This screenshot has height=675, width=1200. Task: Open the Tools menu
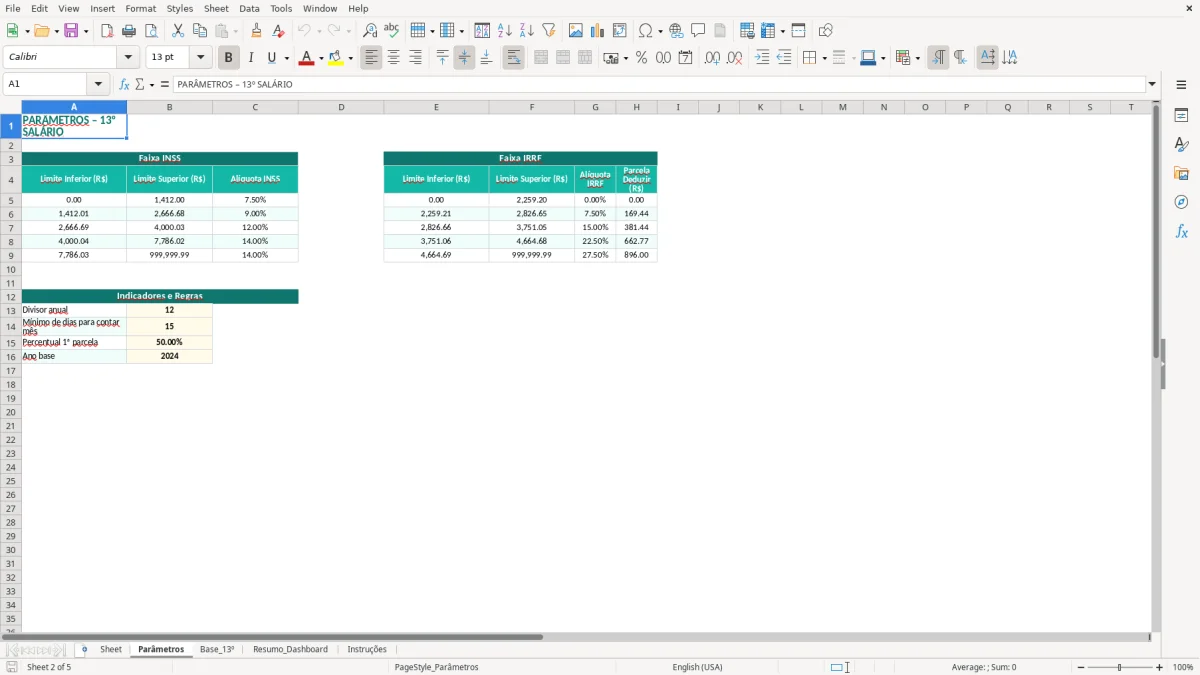pyautogui.click(x=281, y=8)
